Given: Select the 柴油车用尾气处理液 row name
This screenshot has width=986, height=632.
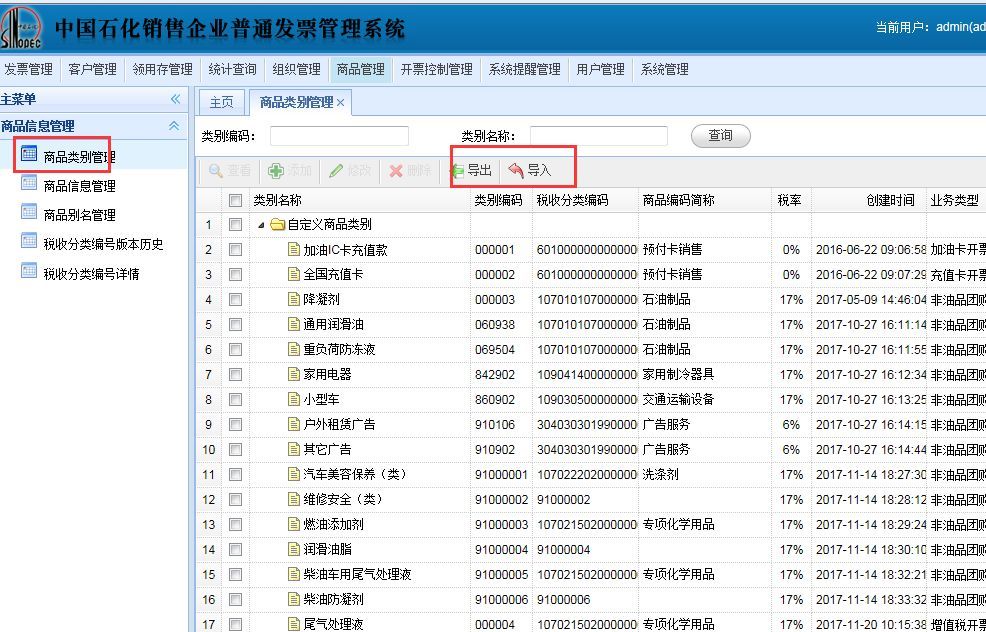Looking at the screenshot, I should click(x=357, y=574).
